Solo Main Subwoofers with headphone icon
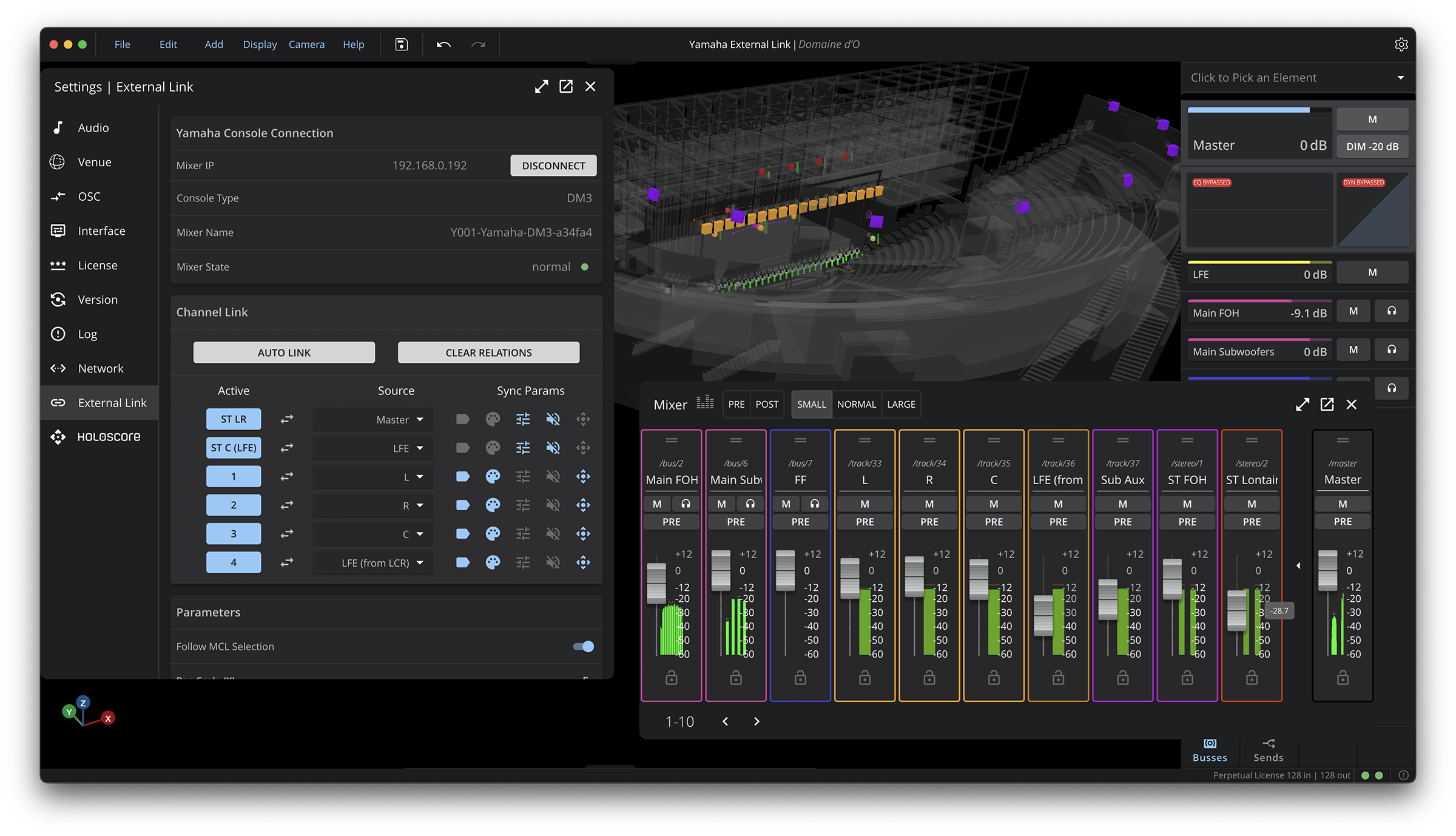 1392,349
